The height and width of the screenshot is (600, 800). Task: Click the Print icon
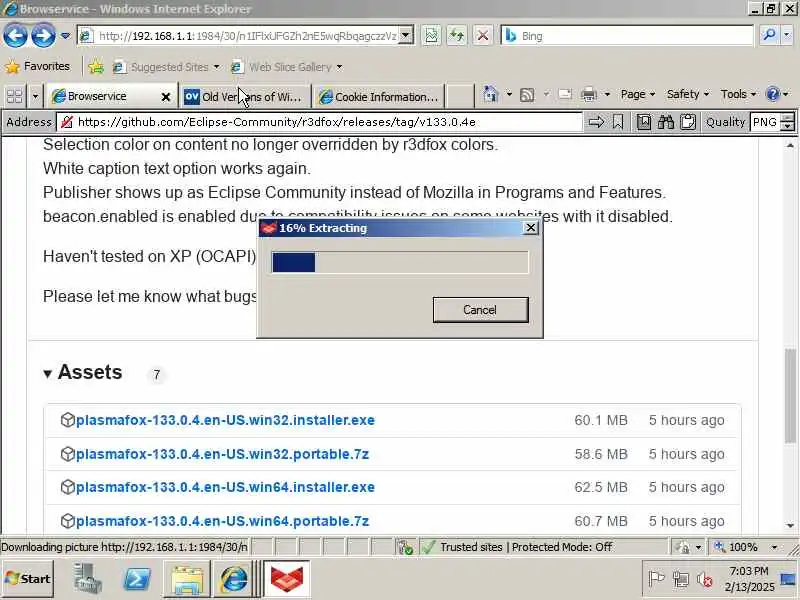[589, 94]
